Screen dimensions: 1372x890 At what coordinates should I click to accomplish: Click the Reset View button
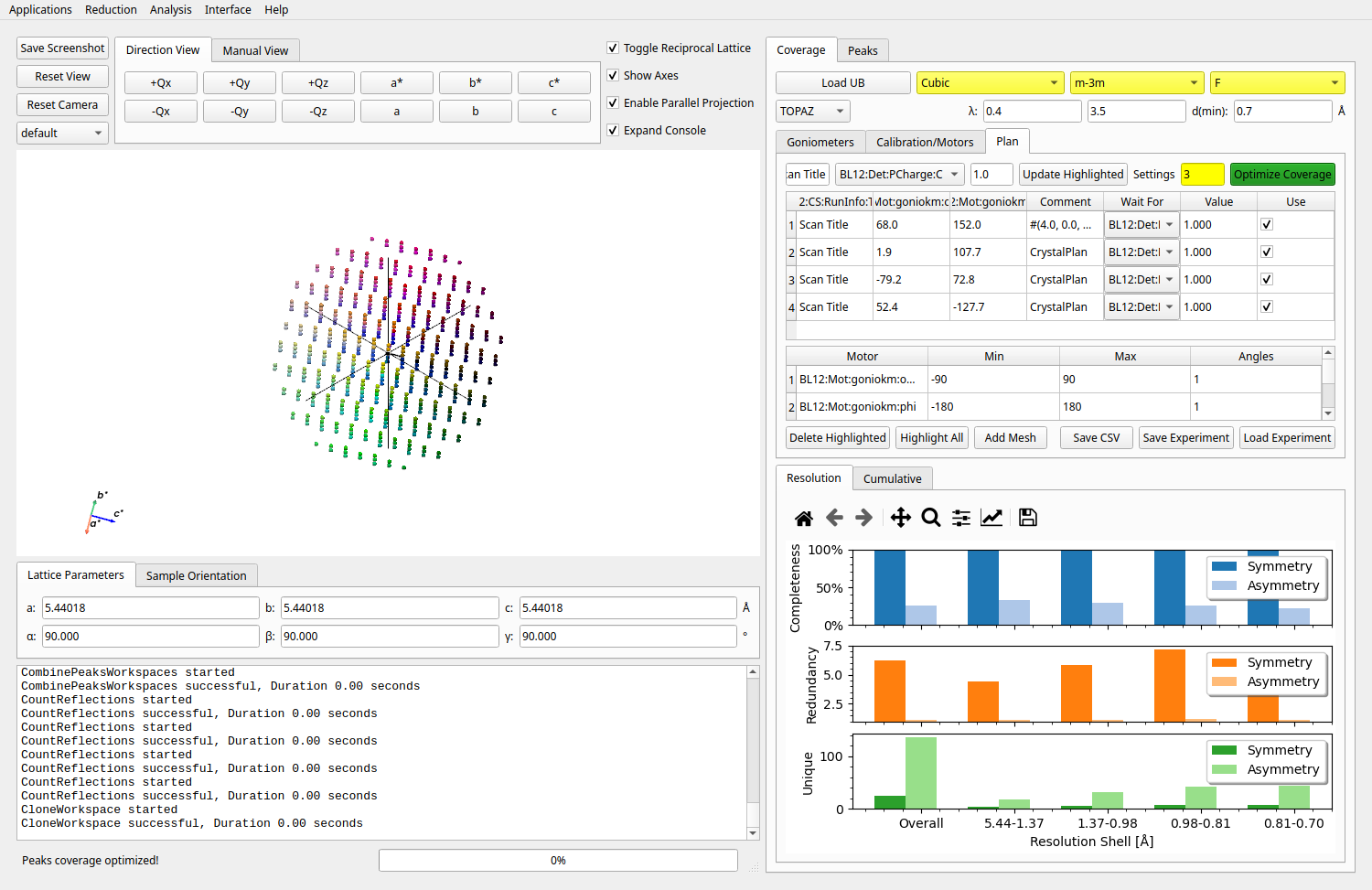click(x=62, y=76)
